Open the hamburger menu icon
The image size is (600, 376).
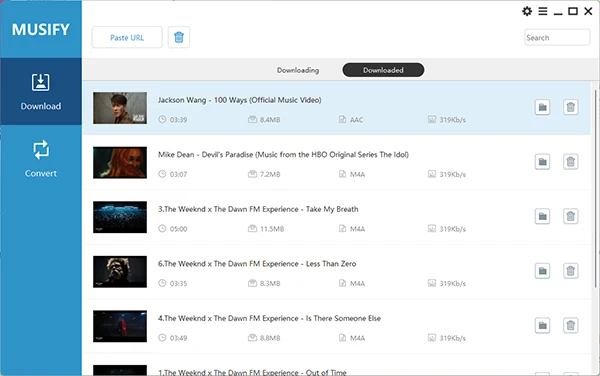pos(543,11)
